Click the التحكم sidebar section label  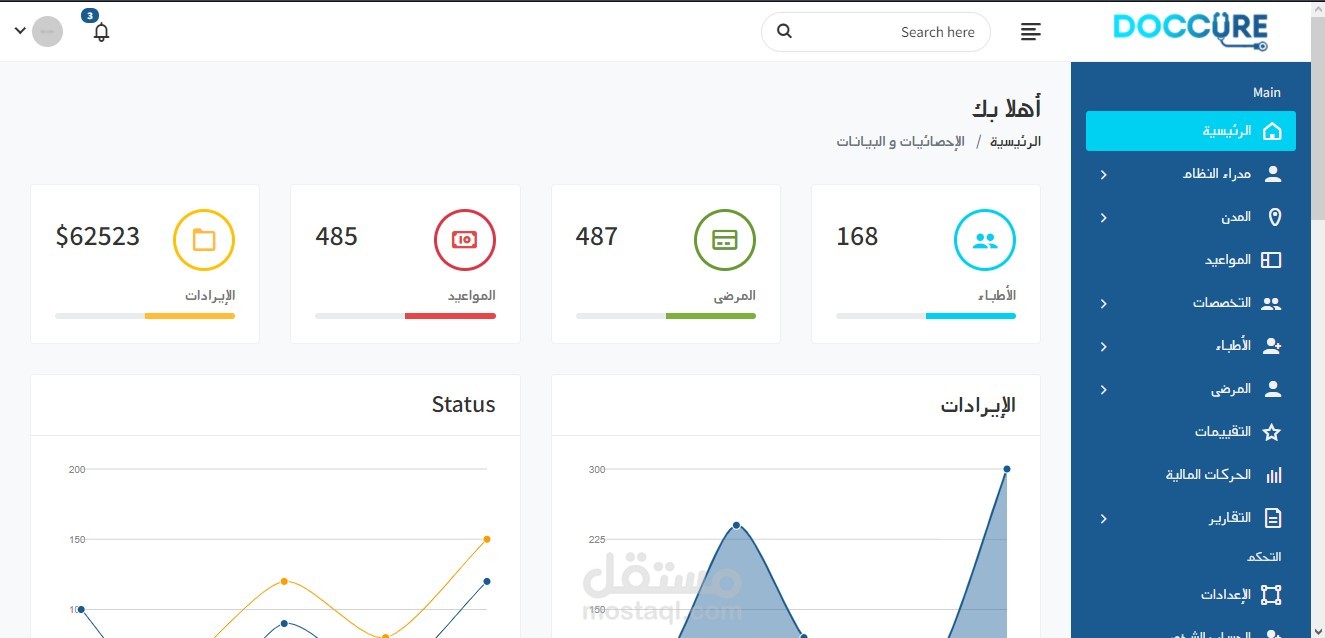coord(1264,556)
